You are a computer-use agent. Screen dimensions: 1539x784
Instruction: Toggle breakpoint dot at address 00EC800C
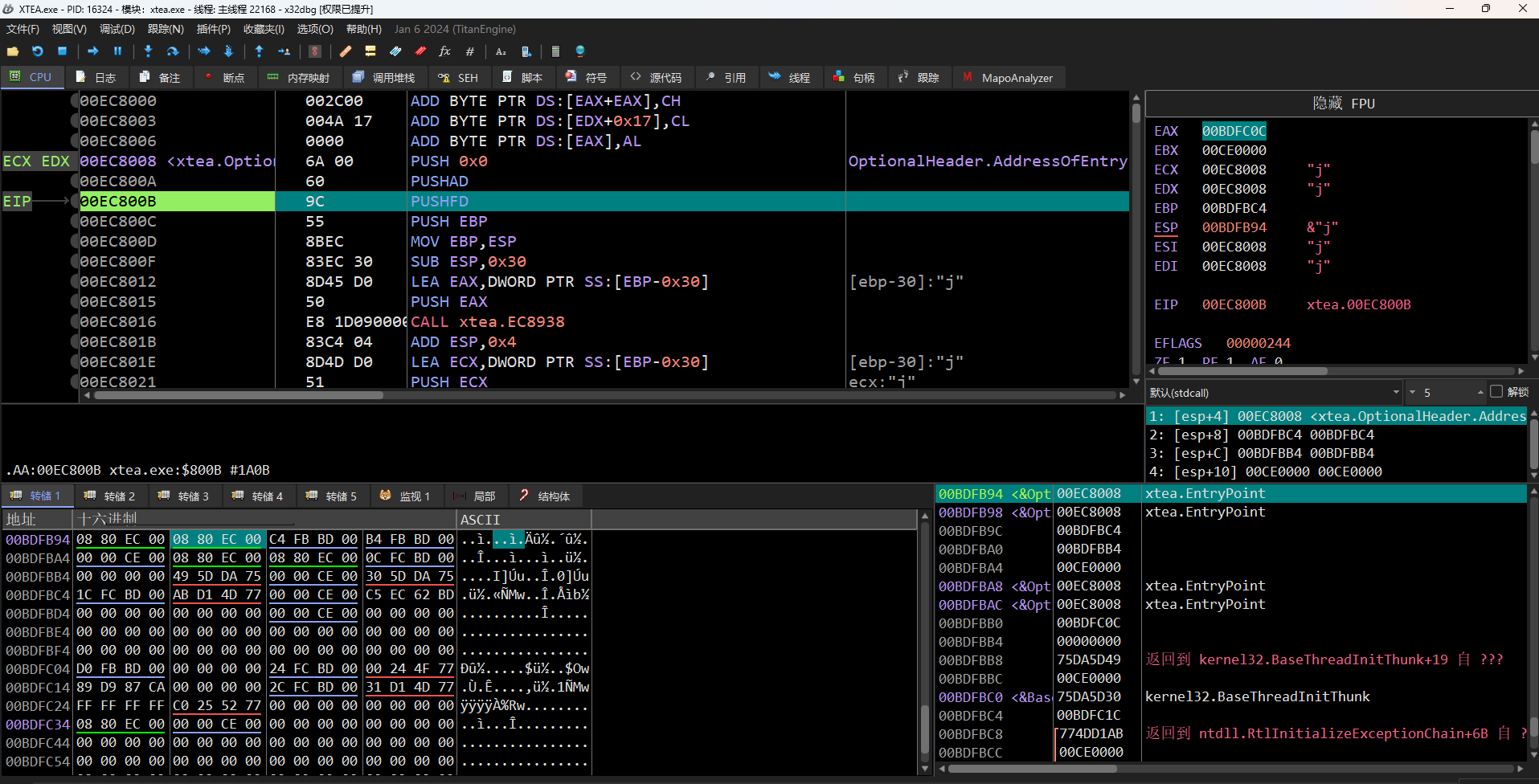[x=75, y=222]
